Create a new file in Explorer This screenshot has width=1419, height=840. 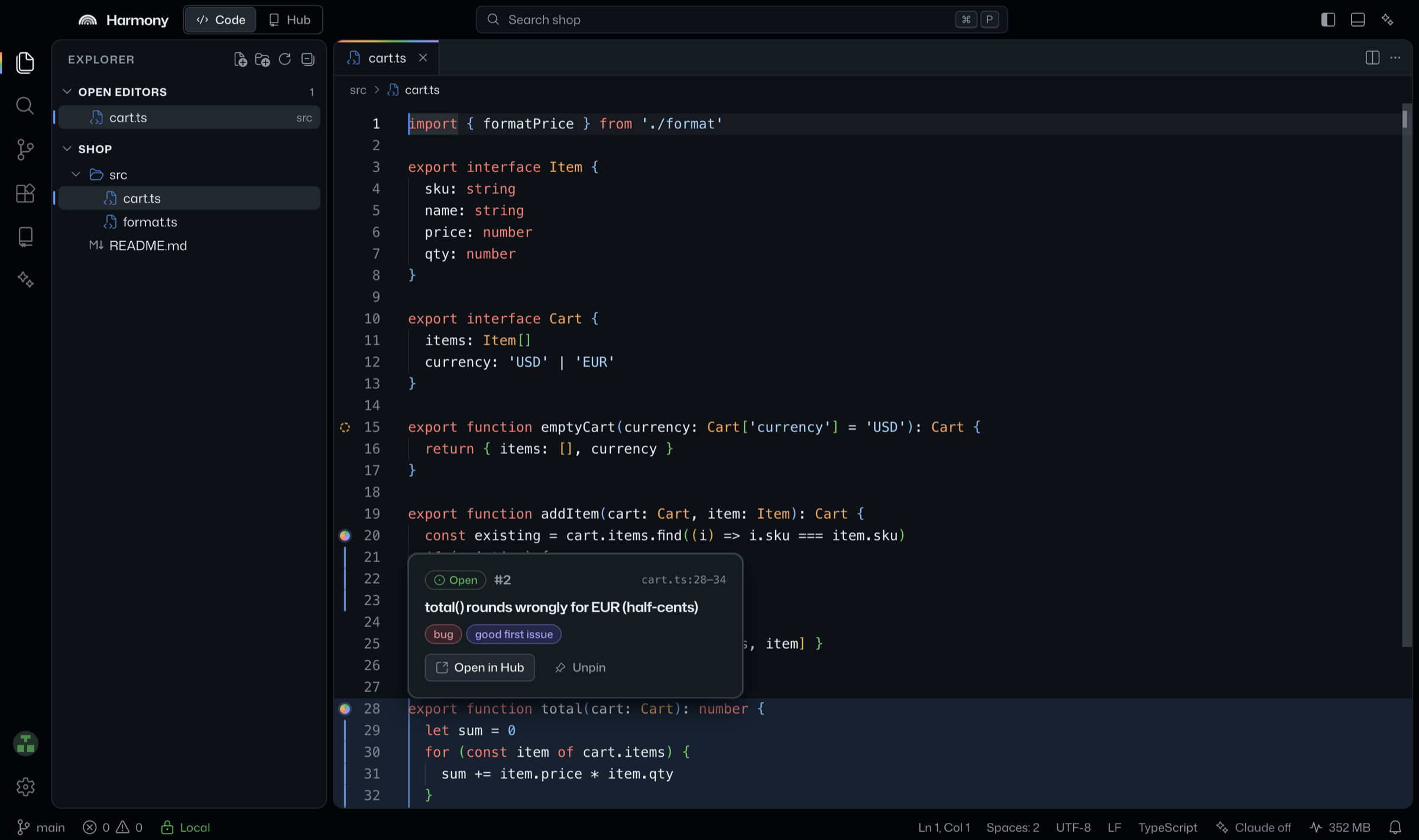240,59
